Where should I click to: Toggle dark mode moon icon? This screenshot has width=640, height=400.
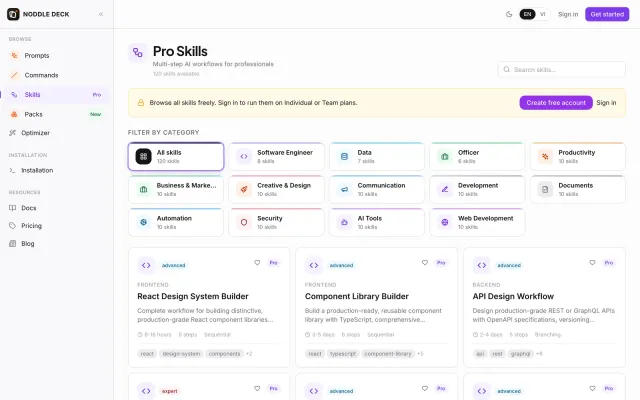[509, 14]
